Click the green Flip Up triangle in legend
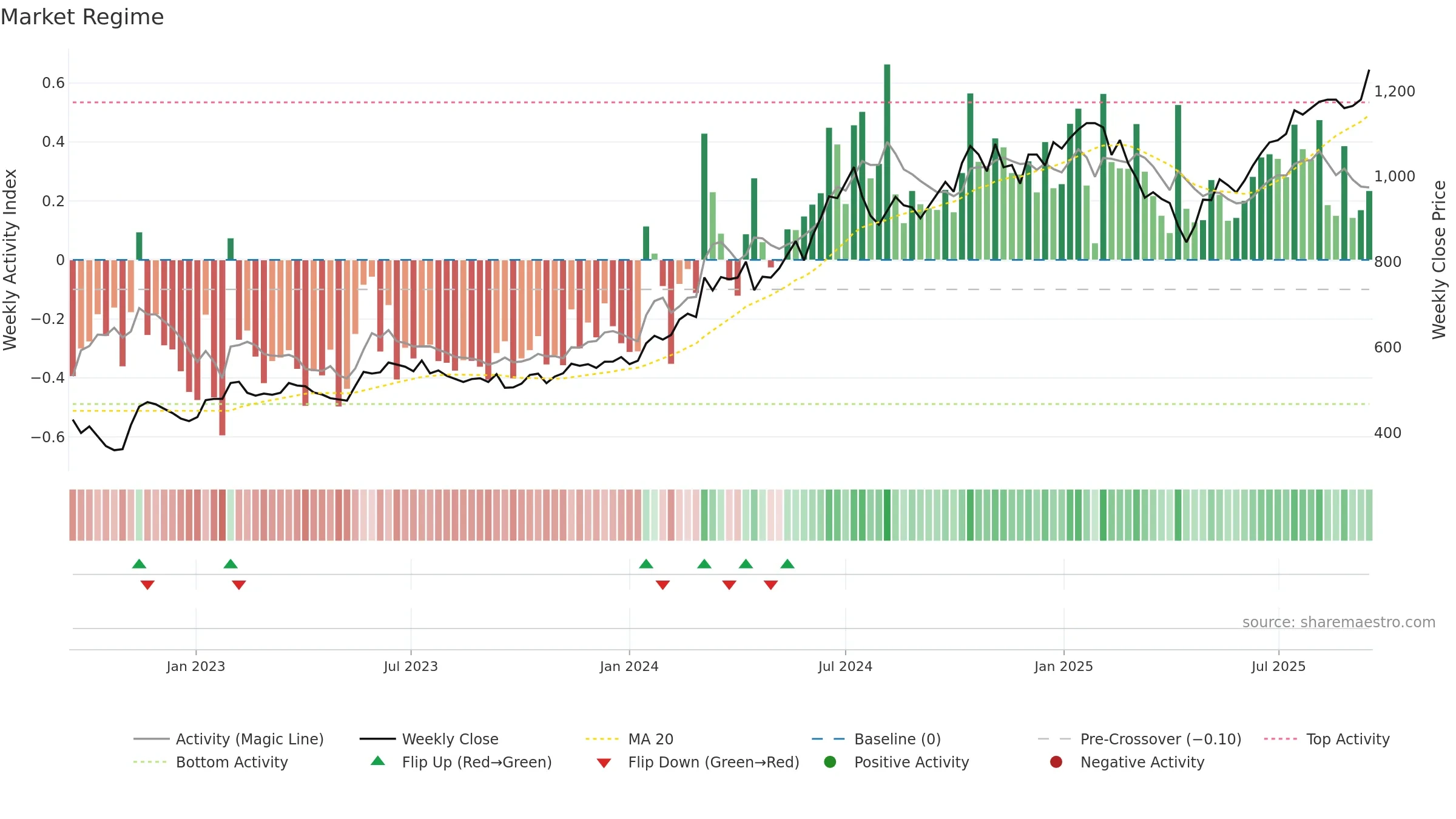The width and height of the screenshot is (1456, 819). pyautogui.click(x=378, y=761)
